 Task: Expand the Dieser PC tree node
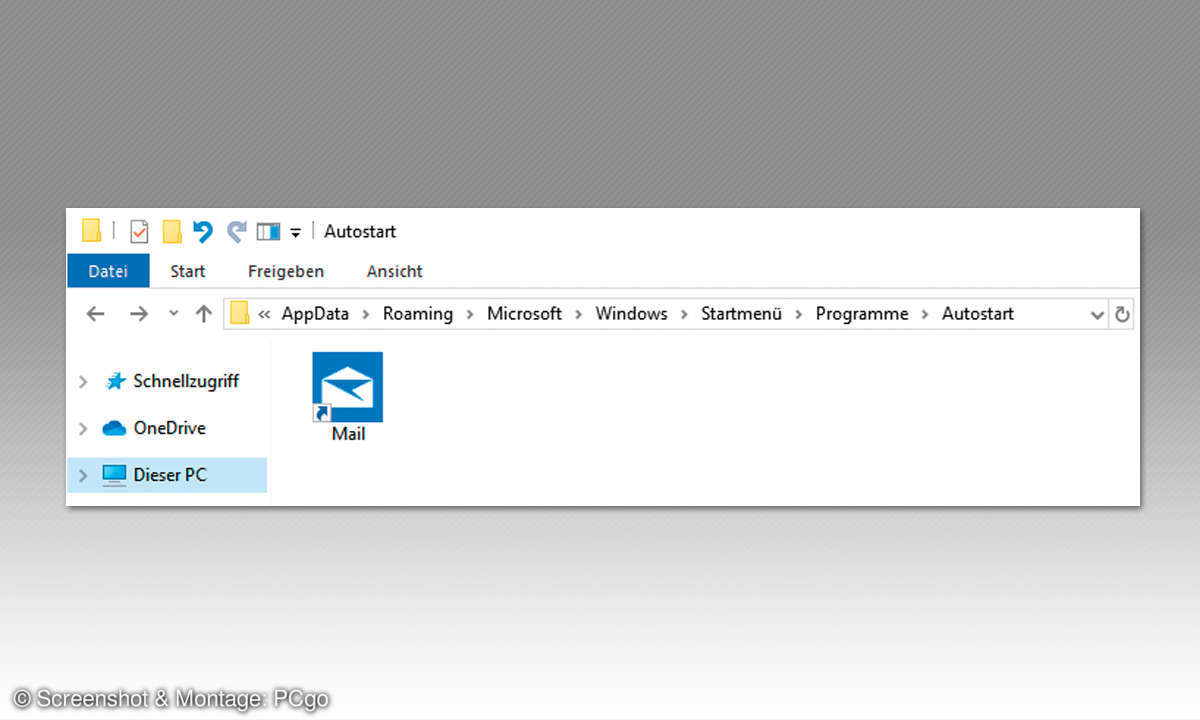tap(84, 475)
